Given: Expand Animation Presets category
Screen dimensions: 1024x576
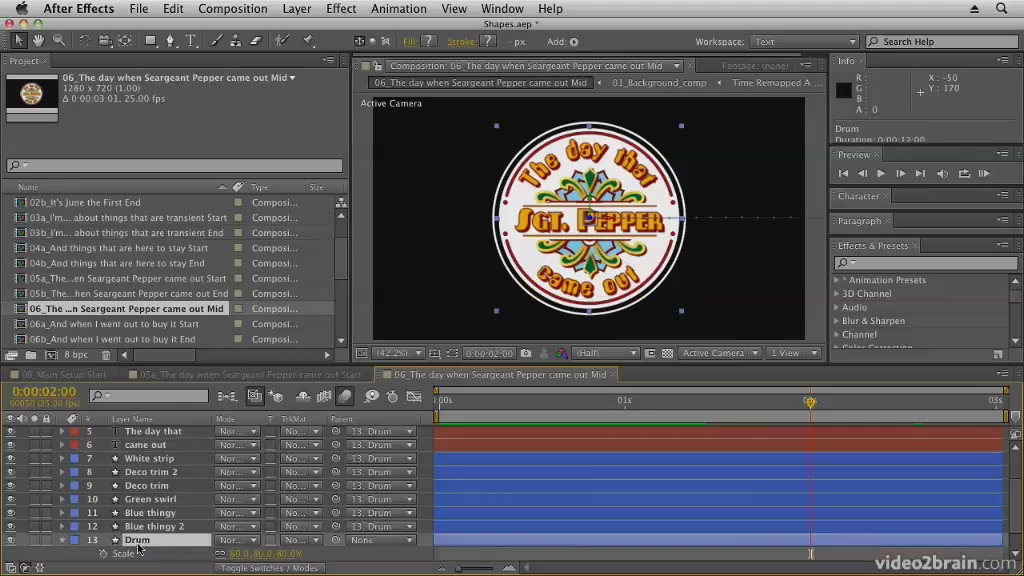Looking at the screenshot, I should (x=837, y=280).
